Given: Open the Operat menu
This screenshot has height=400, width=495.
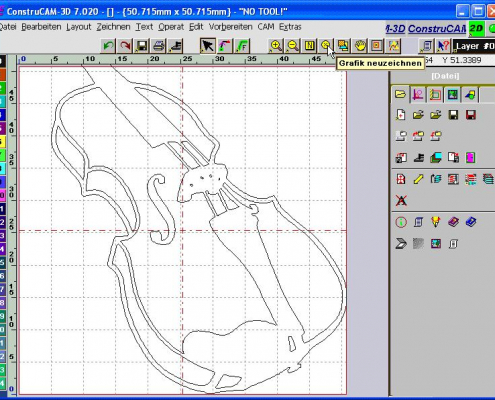Looking at the screenshot, I should [x=171, y=27].
